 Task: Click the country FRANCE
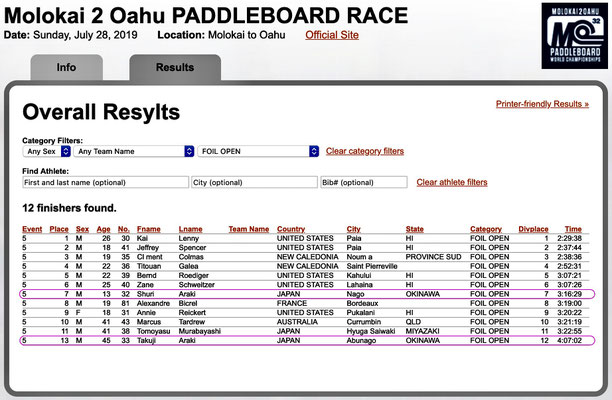click(x=292, y=304)
